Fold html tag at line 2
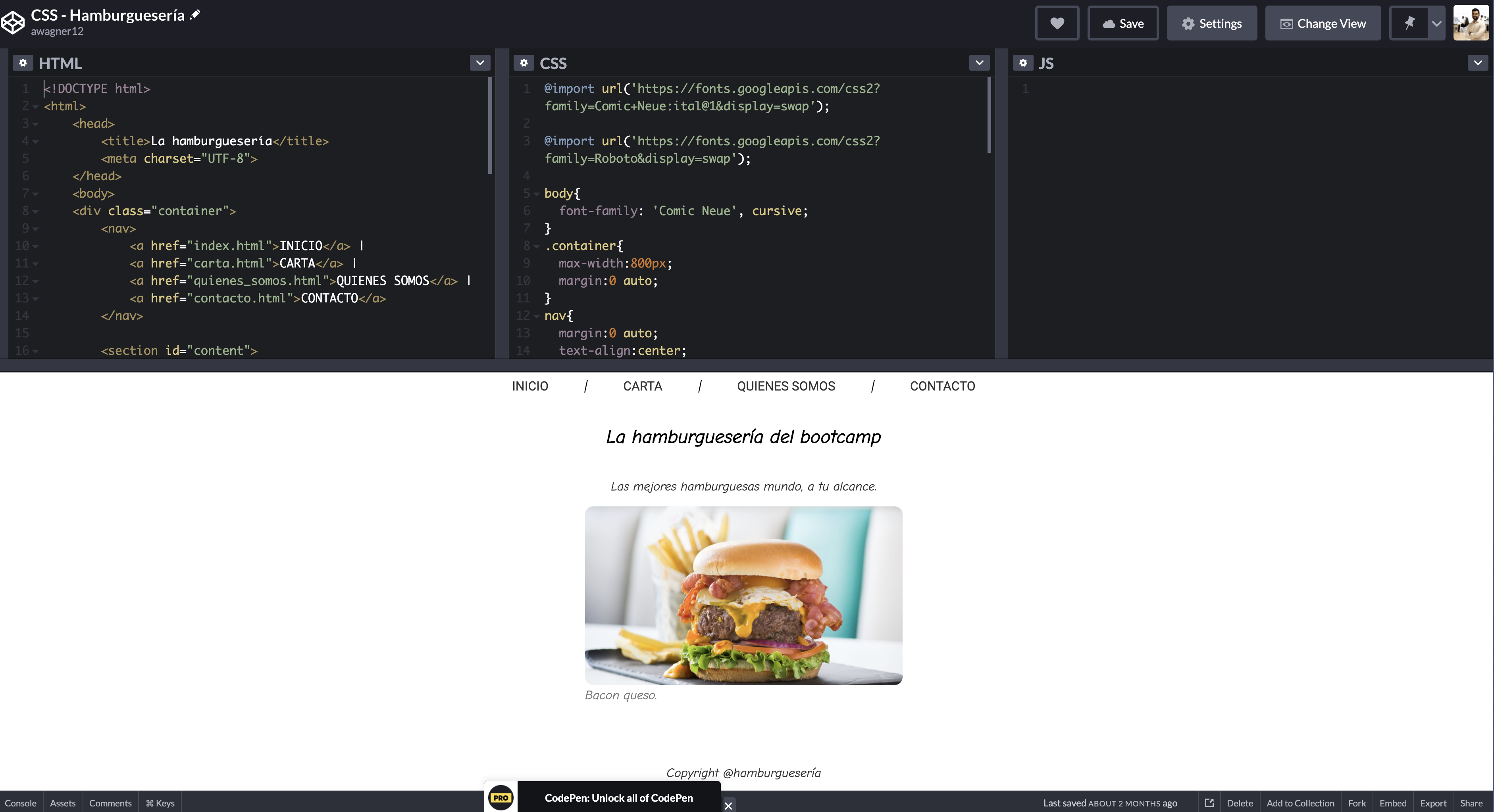 tap(35, 107)
